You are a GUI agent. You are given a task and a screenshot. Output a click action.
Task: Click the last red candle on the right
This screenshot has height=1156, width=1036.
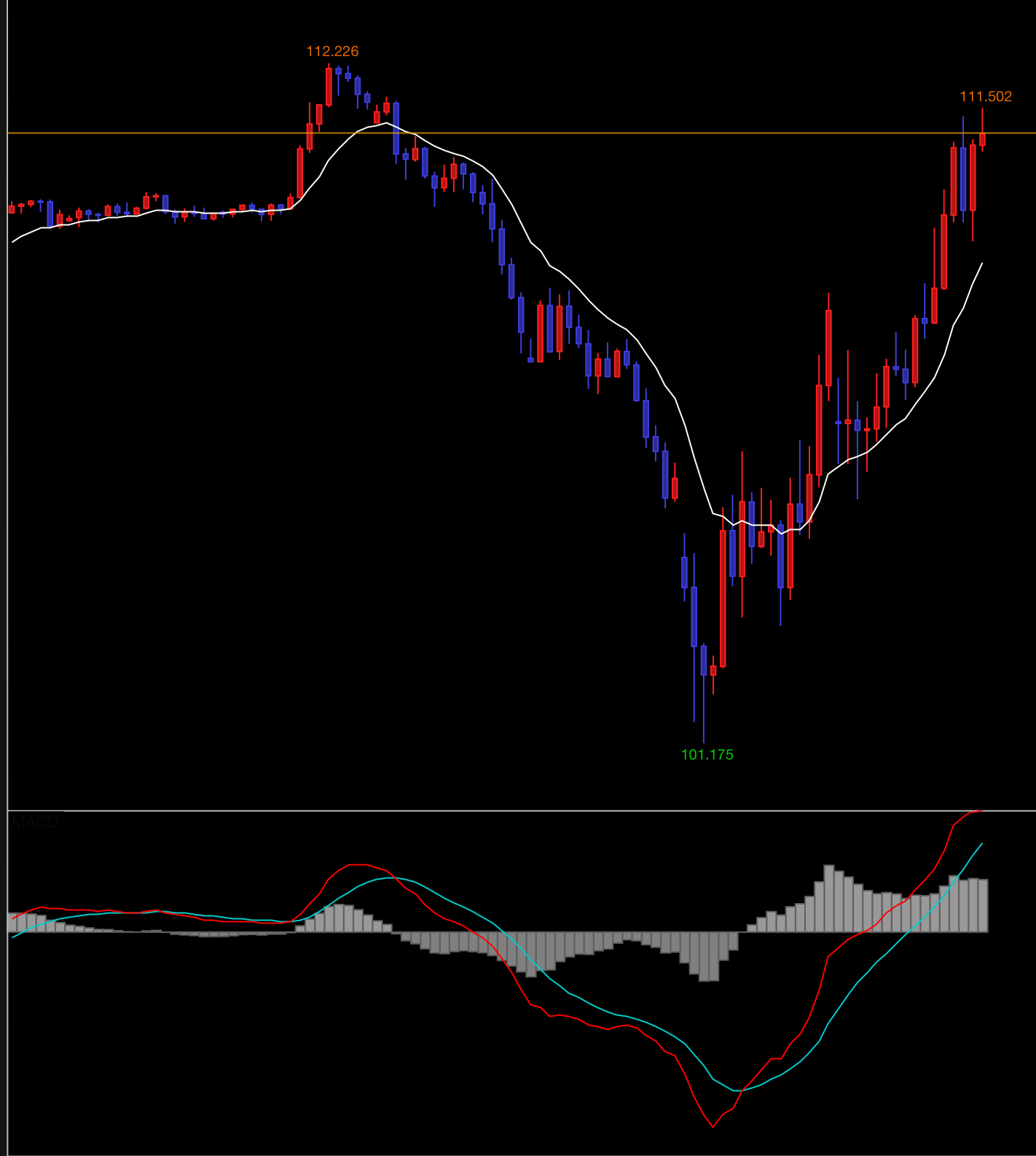pos(982,138)
